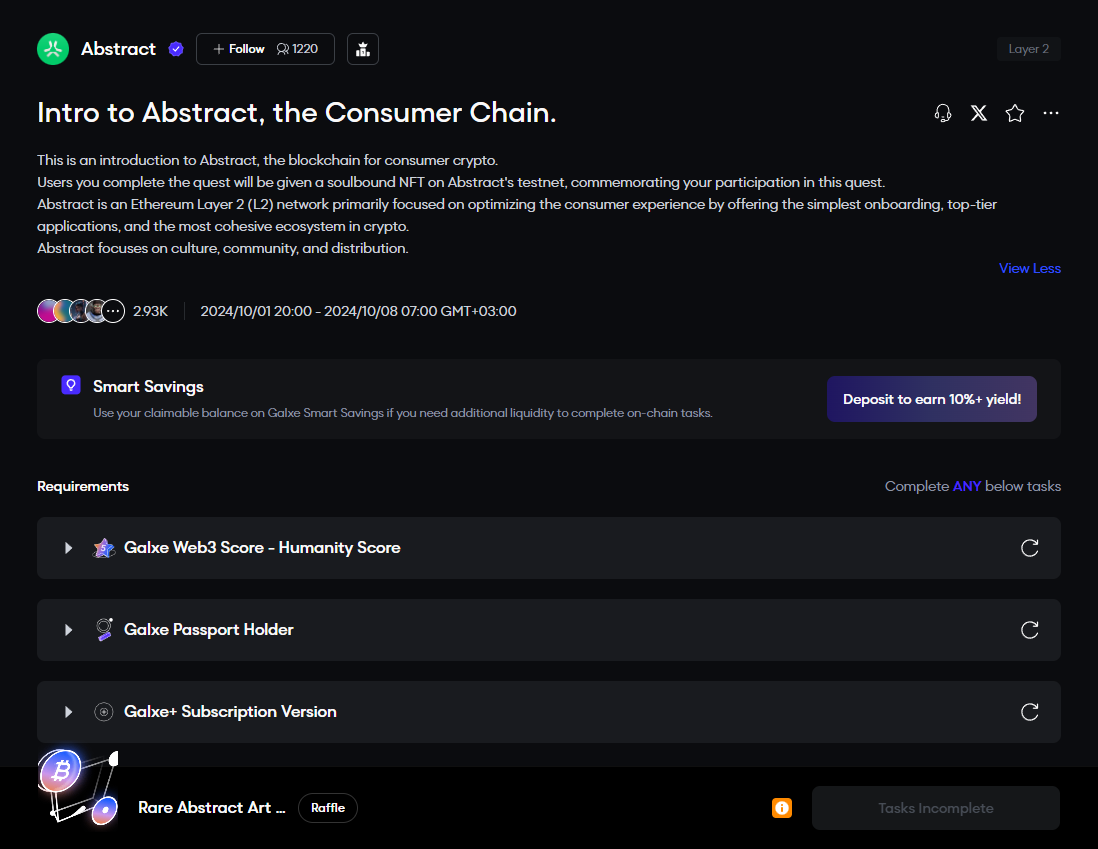Click the orange info icon near Tasks Incomplete
Viewport: 1098px width, 849px height.
782,808
